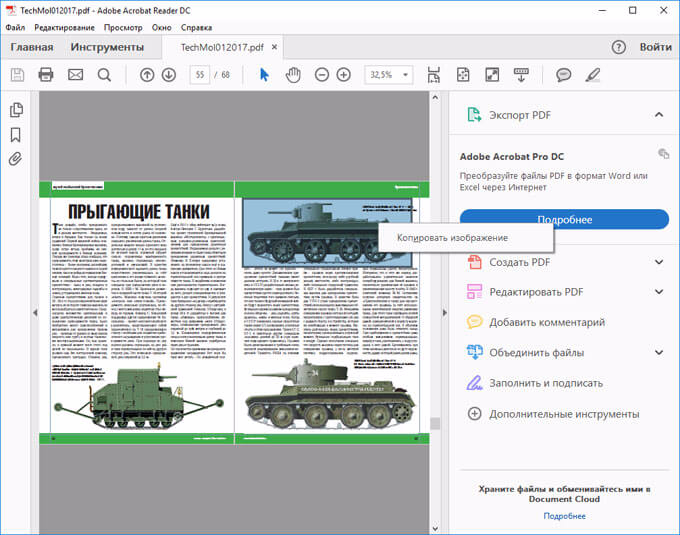
Task: Go to previous page with up arrow
Action: click(x=147, y=75)
